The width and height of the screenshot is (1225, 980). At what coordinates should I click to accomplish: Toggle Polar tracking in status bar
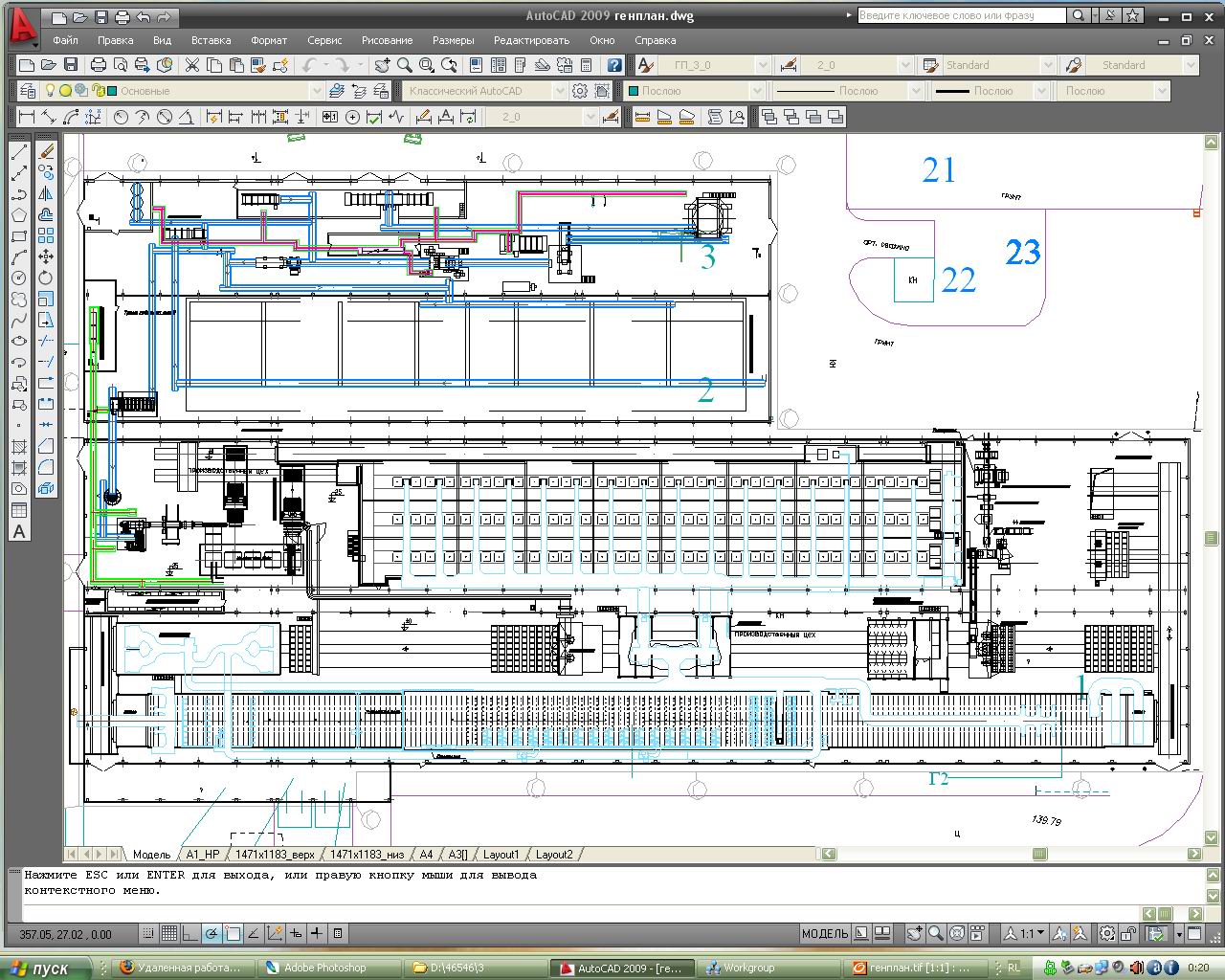point(212,933)
